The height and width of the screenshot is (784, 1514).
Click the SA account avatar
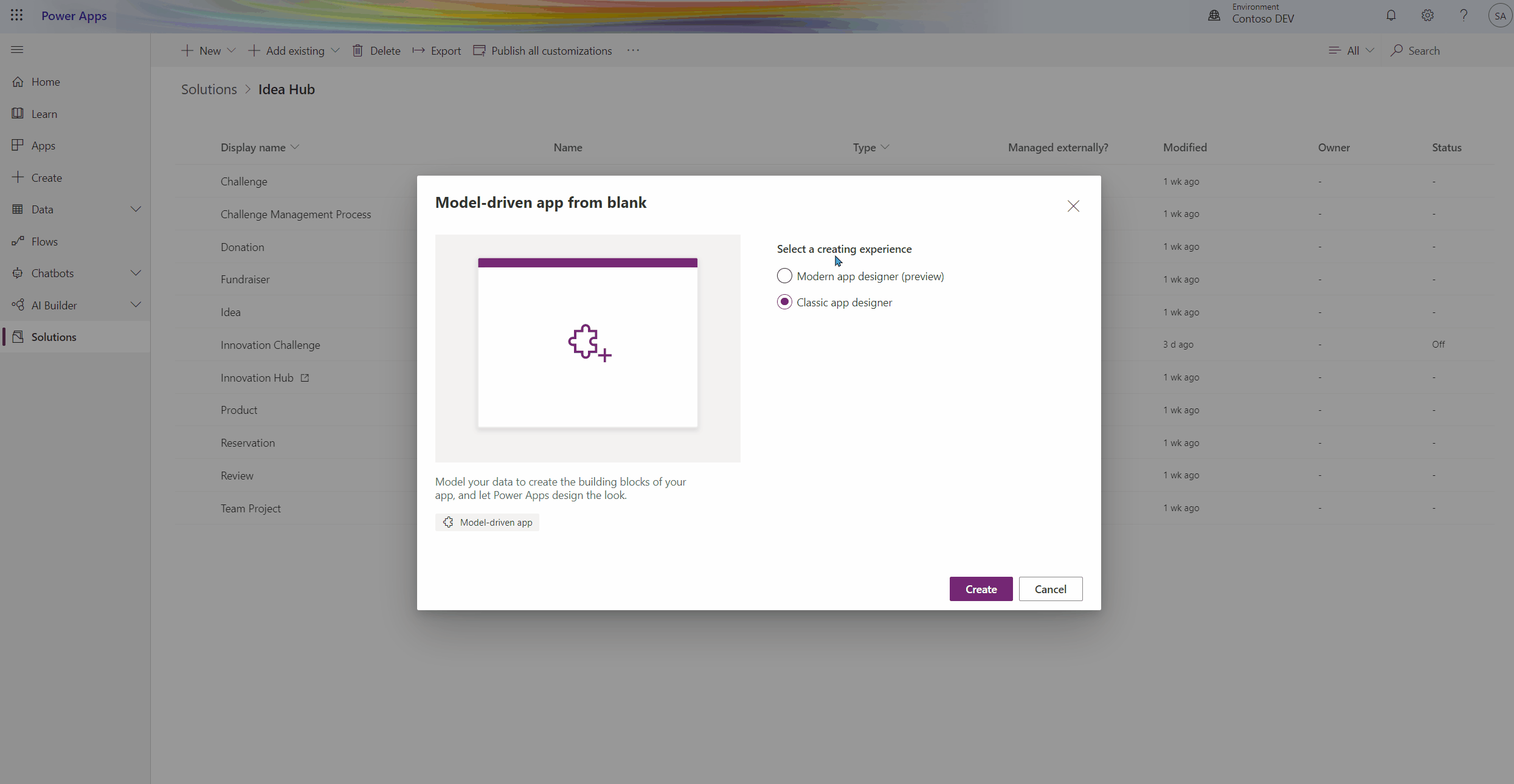tap(1499, 16)
